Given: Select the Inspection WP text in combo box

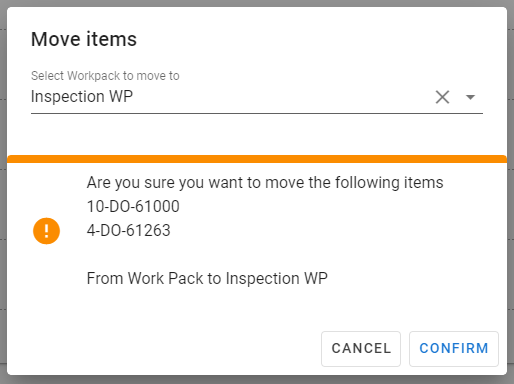Looking at the screenshot, I should (82, 97).
